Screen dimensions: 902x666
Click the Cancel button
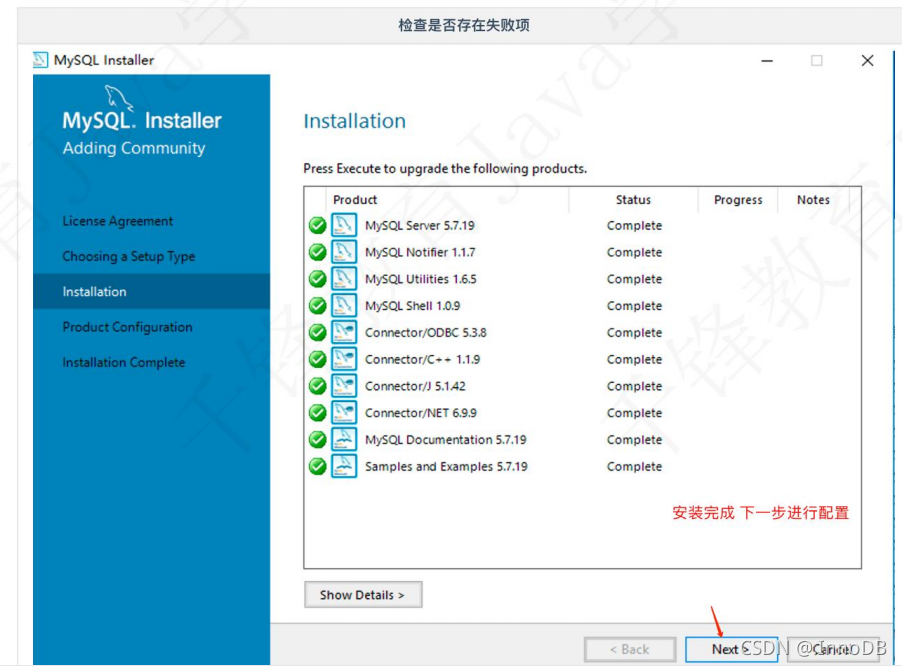(832, 649)
